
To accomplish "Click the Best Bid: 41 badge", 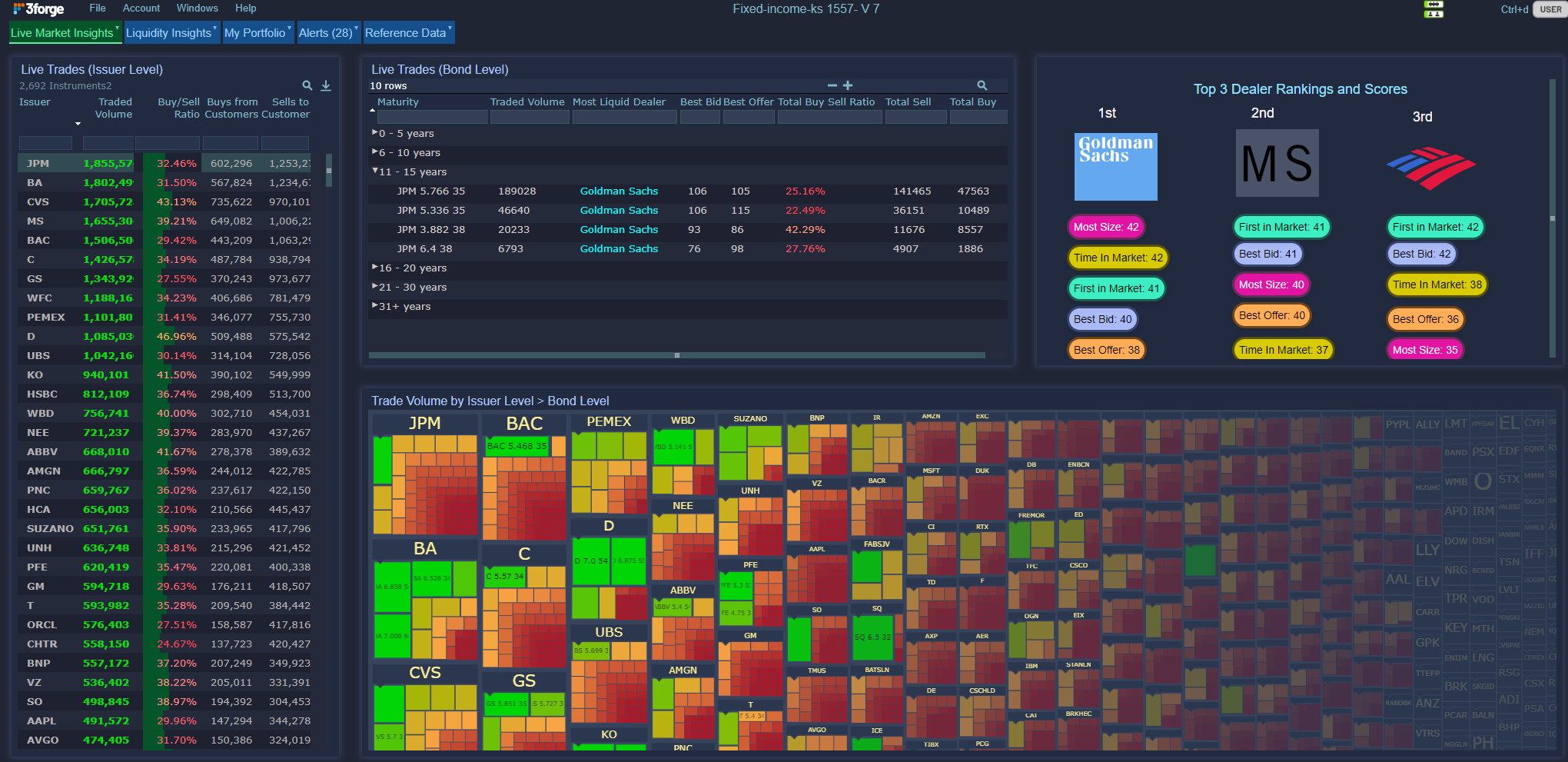I will coord(1267,254).
